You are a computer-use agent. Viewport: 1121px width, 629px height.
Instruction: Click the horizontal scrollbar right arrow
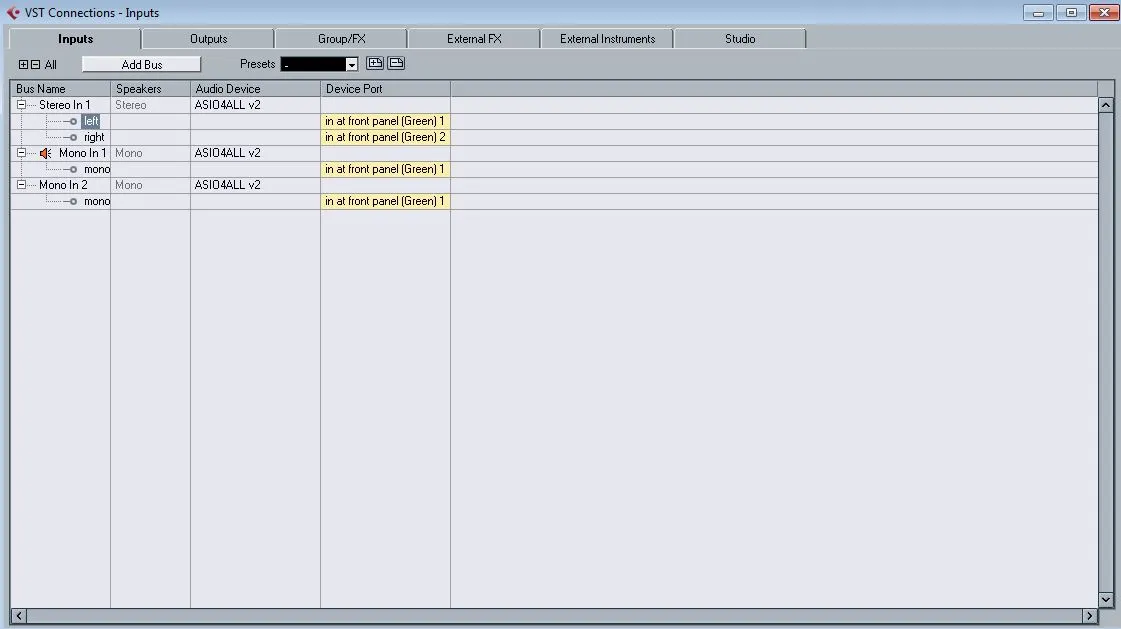[1090, 615]
